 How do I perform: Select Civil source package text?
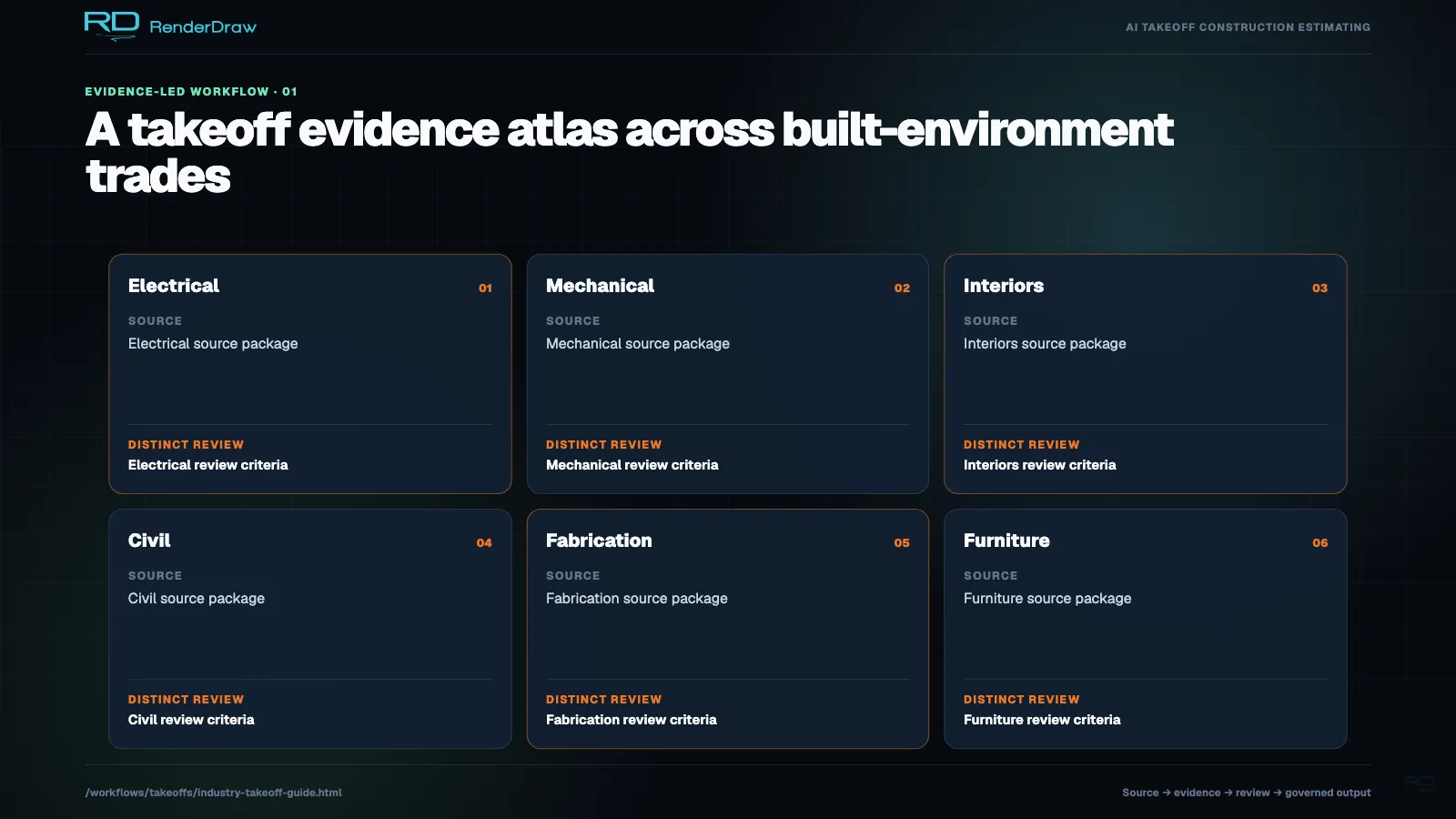[197, 599]
